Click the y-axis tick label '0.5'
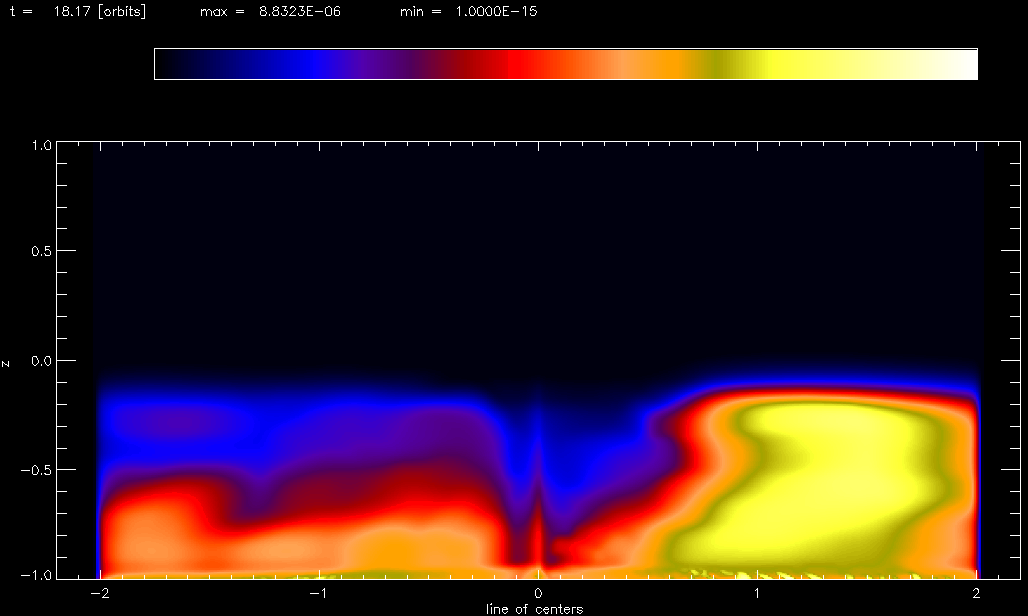This screenshot has width=1028, height=616. [40, 251]
